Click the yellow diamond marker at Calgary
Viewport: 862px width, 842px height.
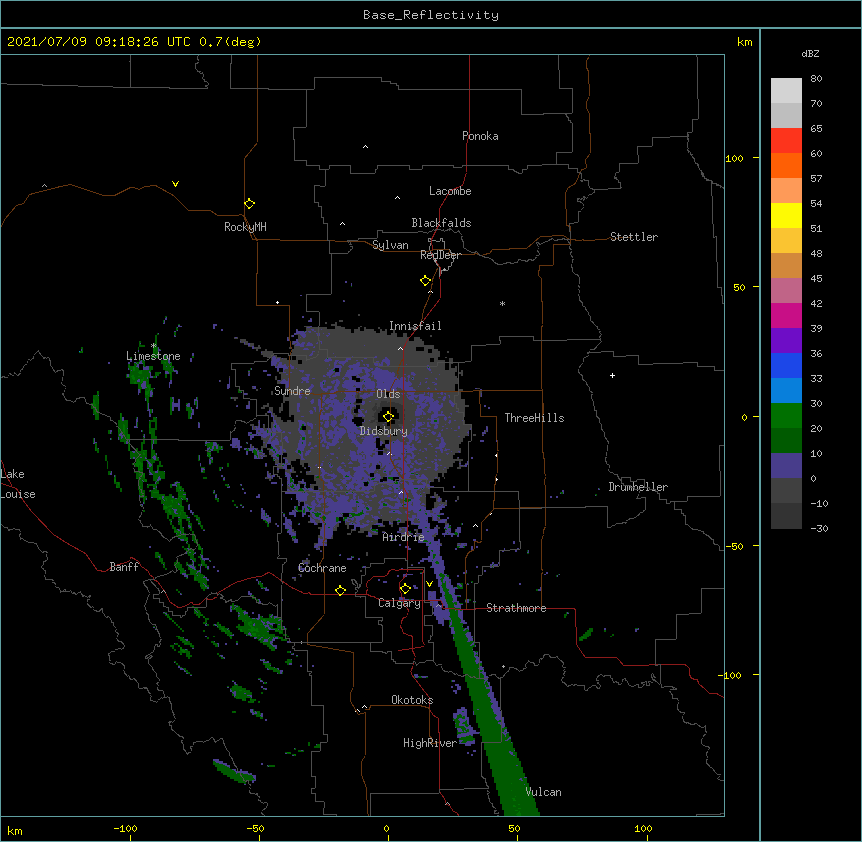[405, 588]
